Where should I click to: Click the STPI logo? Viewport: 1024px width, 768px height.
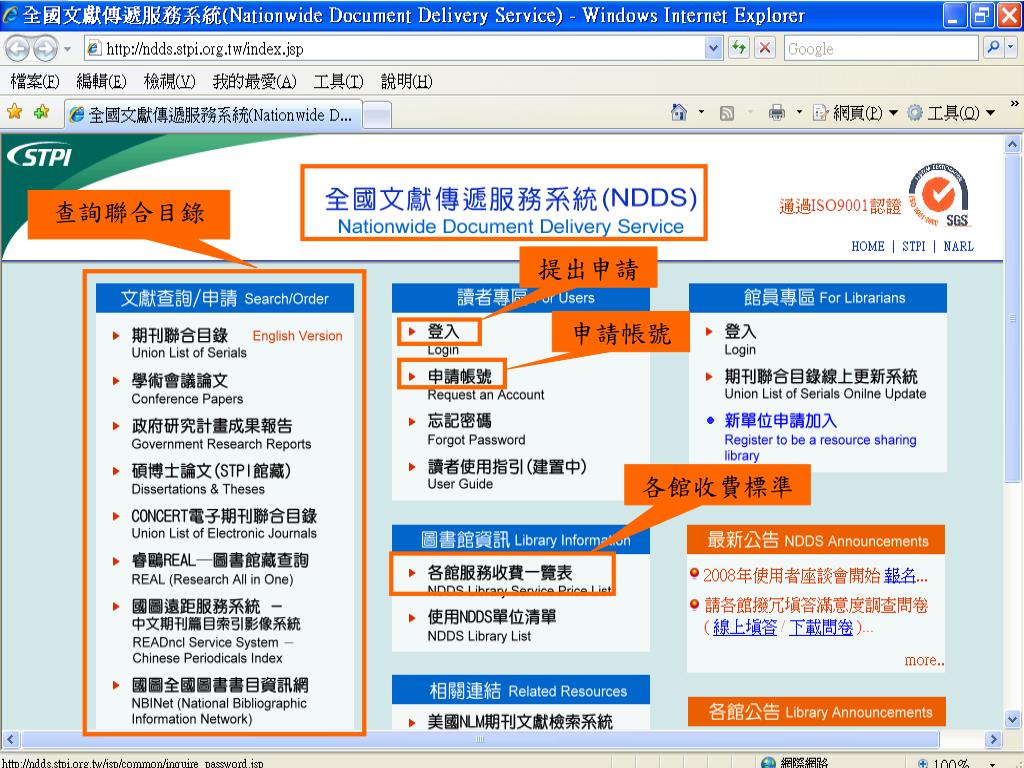(39, 156)
